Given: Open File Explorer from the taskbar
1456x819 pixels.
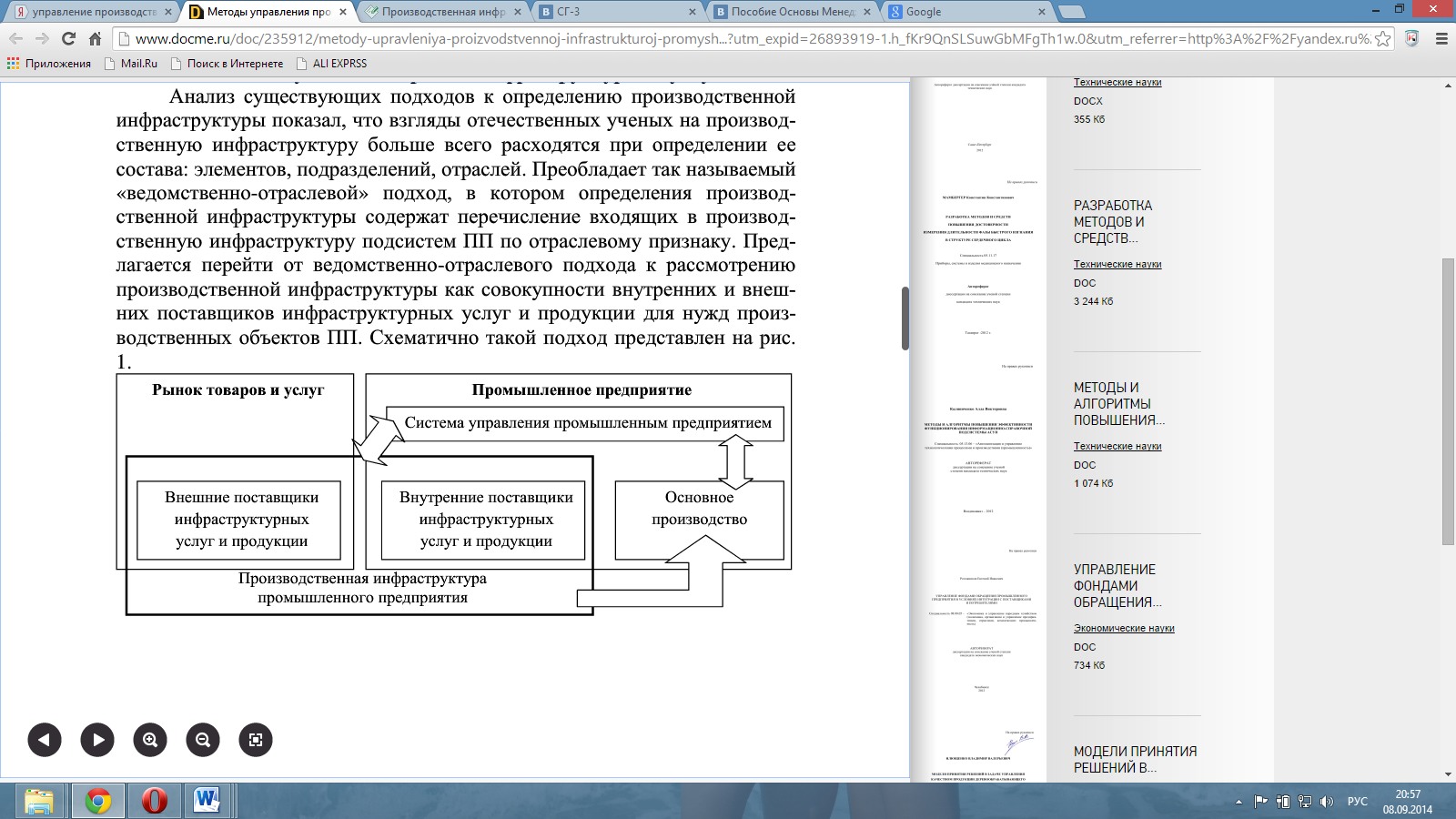Looking at the screenshot, I should coord(38,801).
